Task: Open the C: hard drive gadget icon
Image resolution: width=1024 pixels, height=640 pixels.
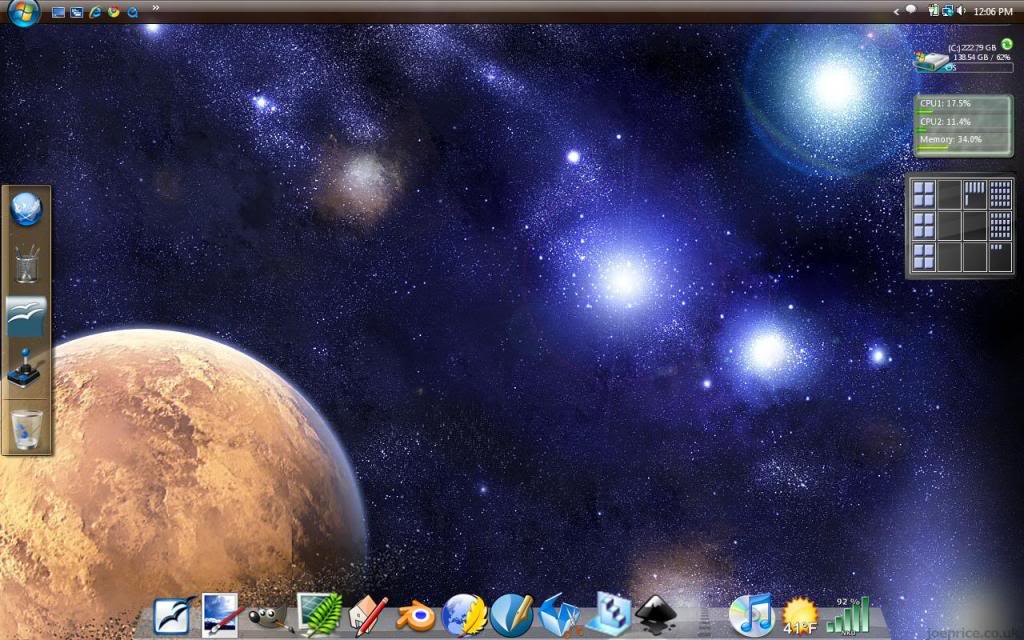Action: 932,60
